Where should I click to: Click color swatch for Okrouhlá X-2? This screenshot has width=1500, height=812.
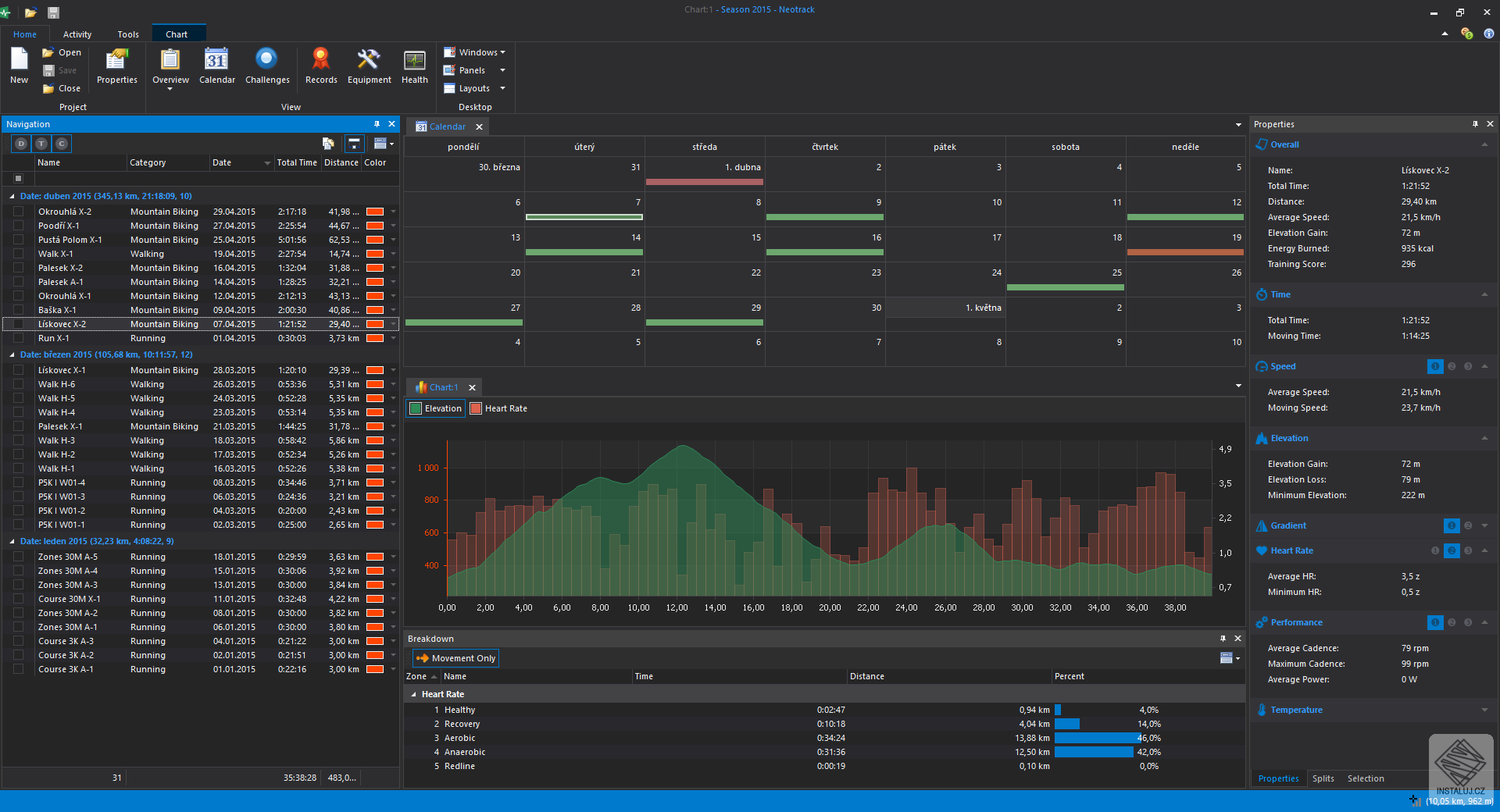[x=375, y=212]
